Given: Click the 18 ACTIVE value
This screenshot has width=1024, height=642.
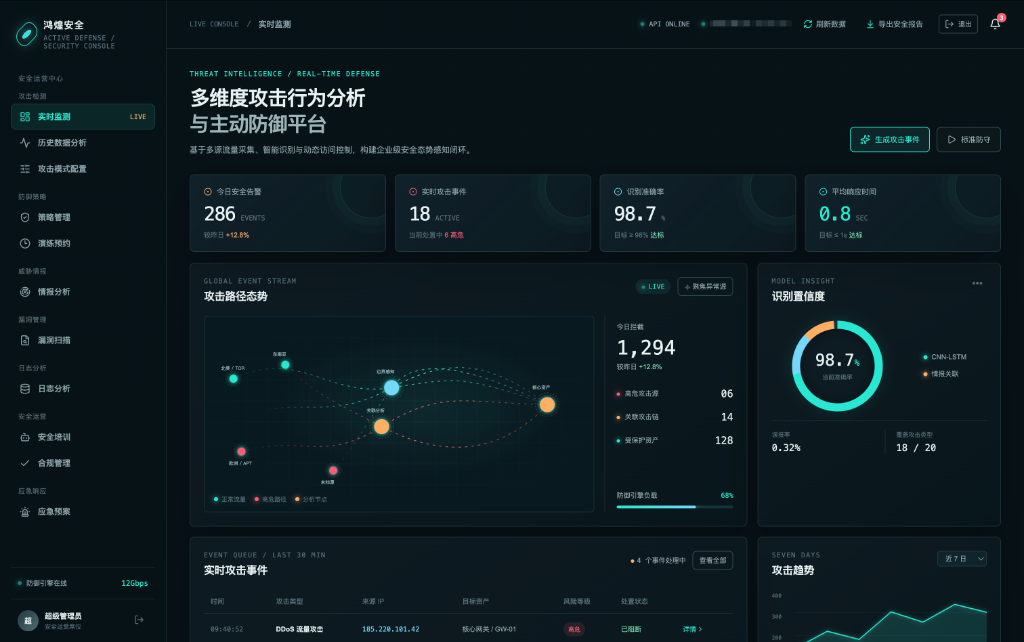Looking at the screenshot, I should (434, 214).
